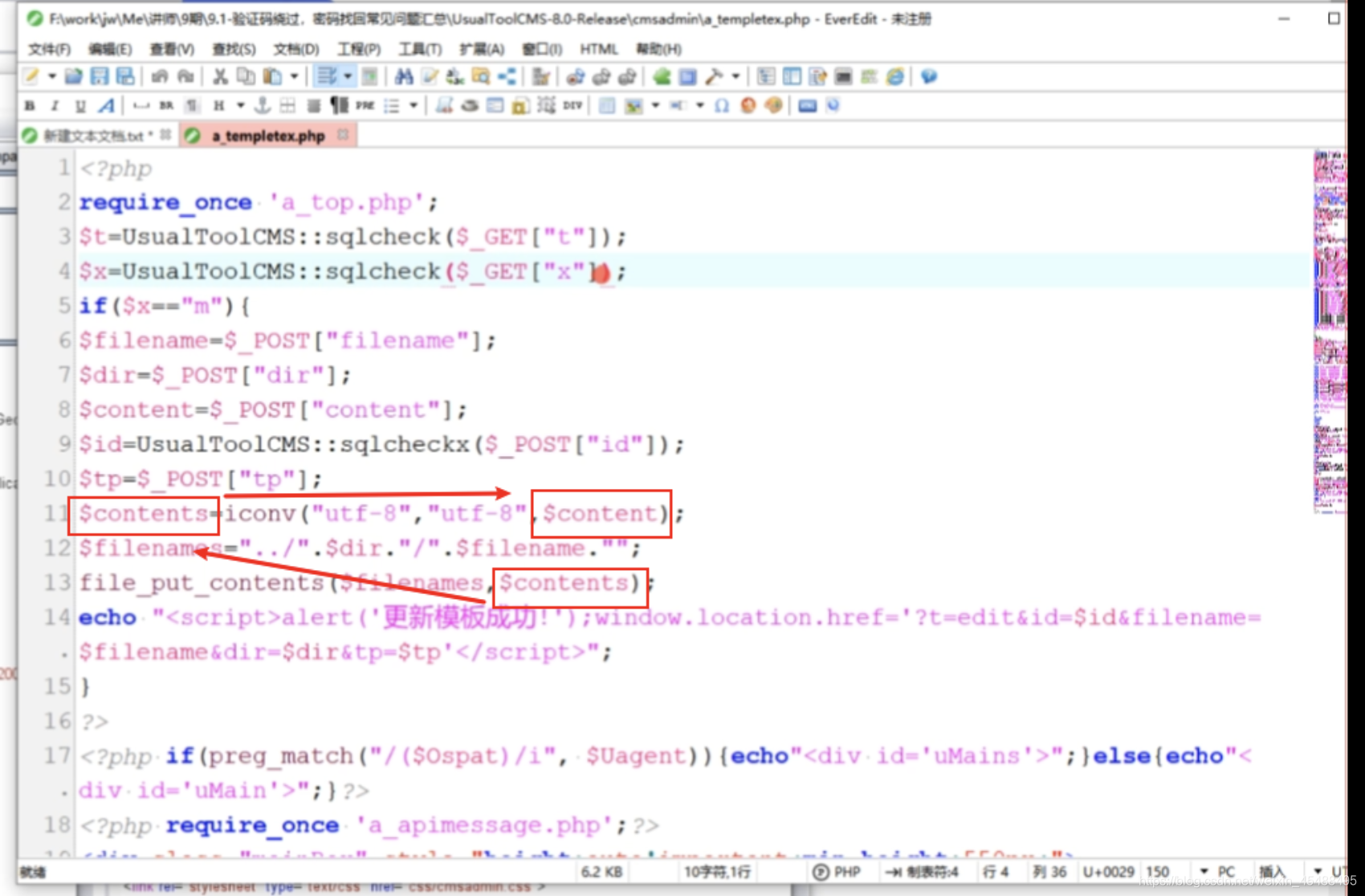
Task: Insert a PRE tag
Action: pyautogui.click(x=365, y=105)
